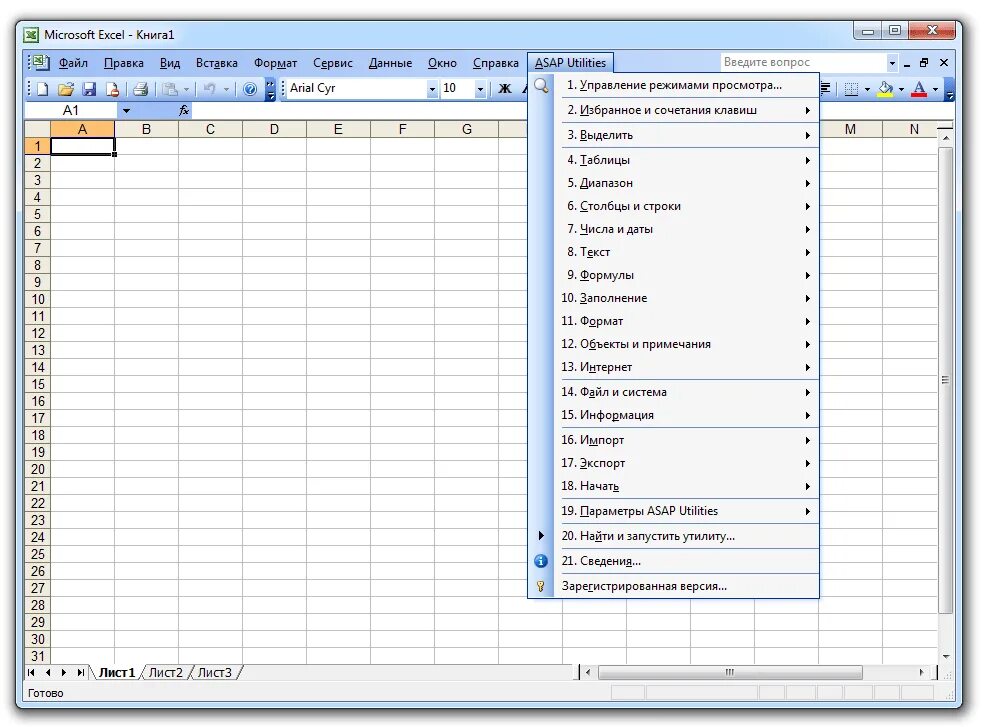
Task: Click the New workbook icon
Action: click(x=43, y=89)
